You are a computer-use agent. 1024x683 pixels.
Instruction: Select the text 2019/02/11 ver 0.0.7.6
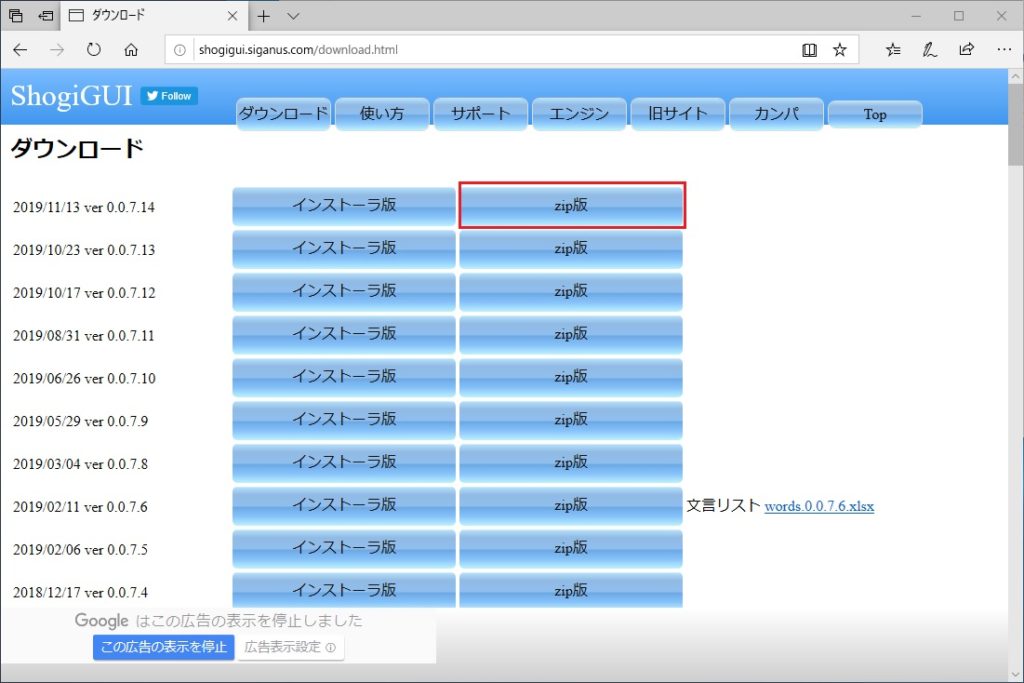[80, 507]
